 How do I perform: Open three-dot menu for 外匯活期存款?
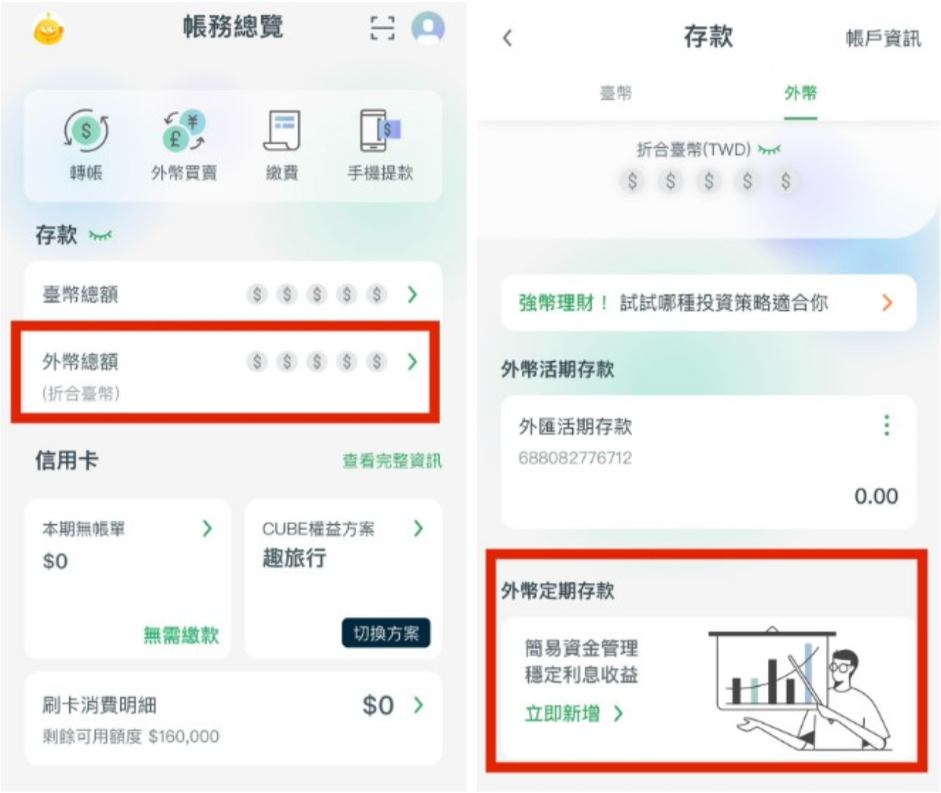[886, 426]
